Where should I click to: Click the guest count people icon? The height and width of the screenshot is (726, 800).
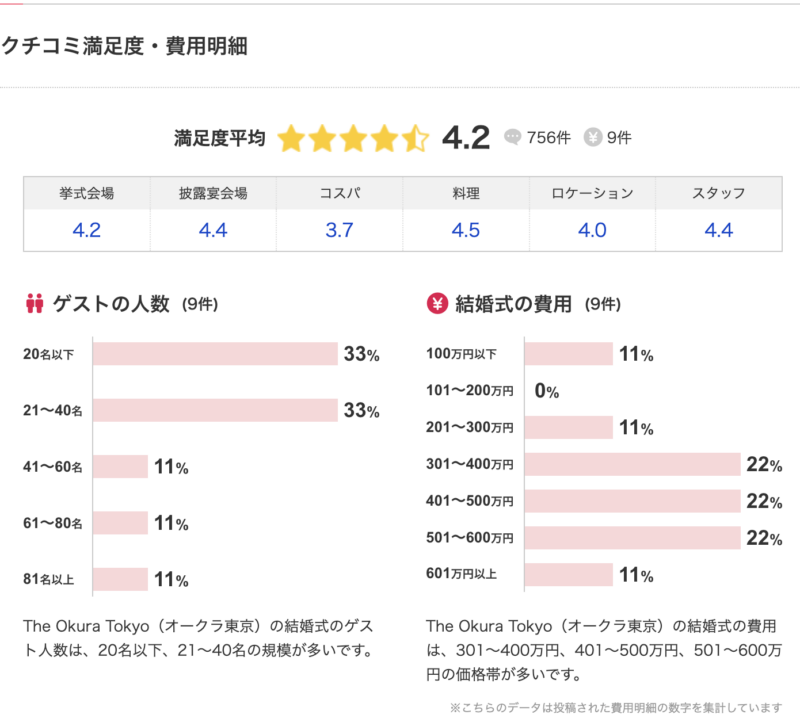pos(35,303)
